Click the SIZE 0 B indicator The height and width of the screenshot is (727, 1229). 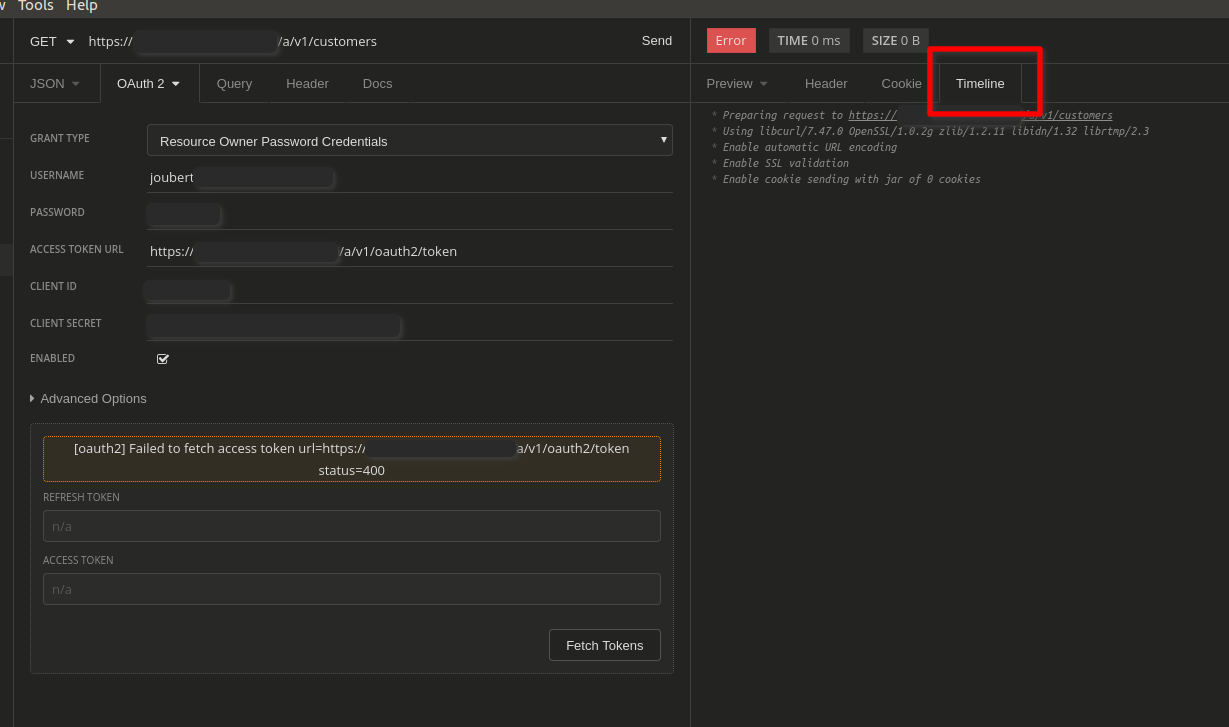pyautogui.click(x=896, y=41)
